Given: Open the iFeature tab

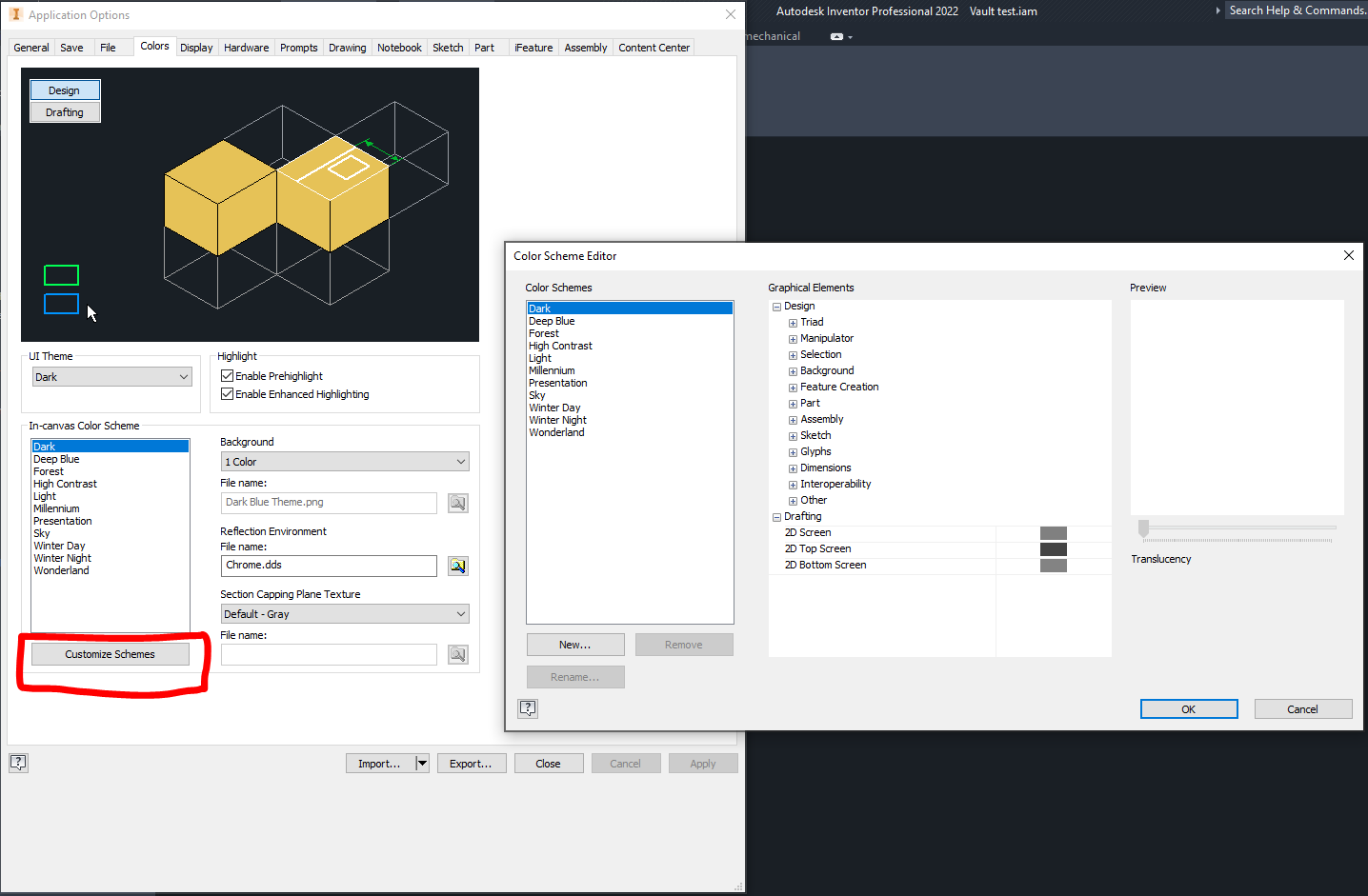Looking at the screenshot, I should (533, 48).
